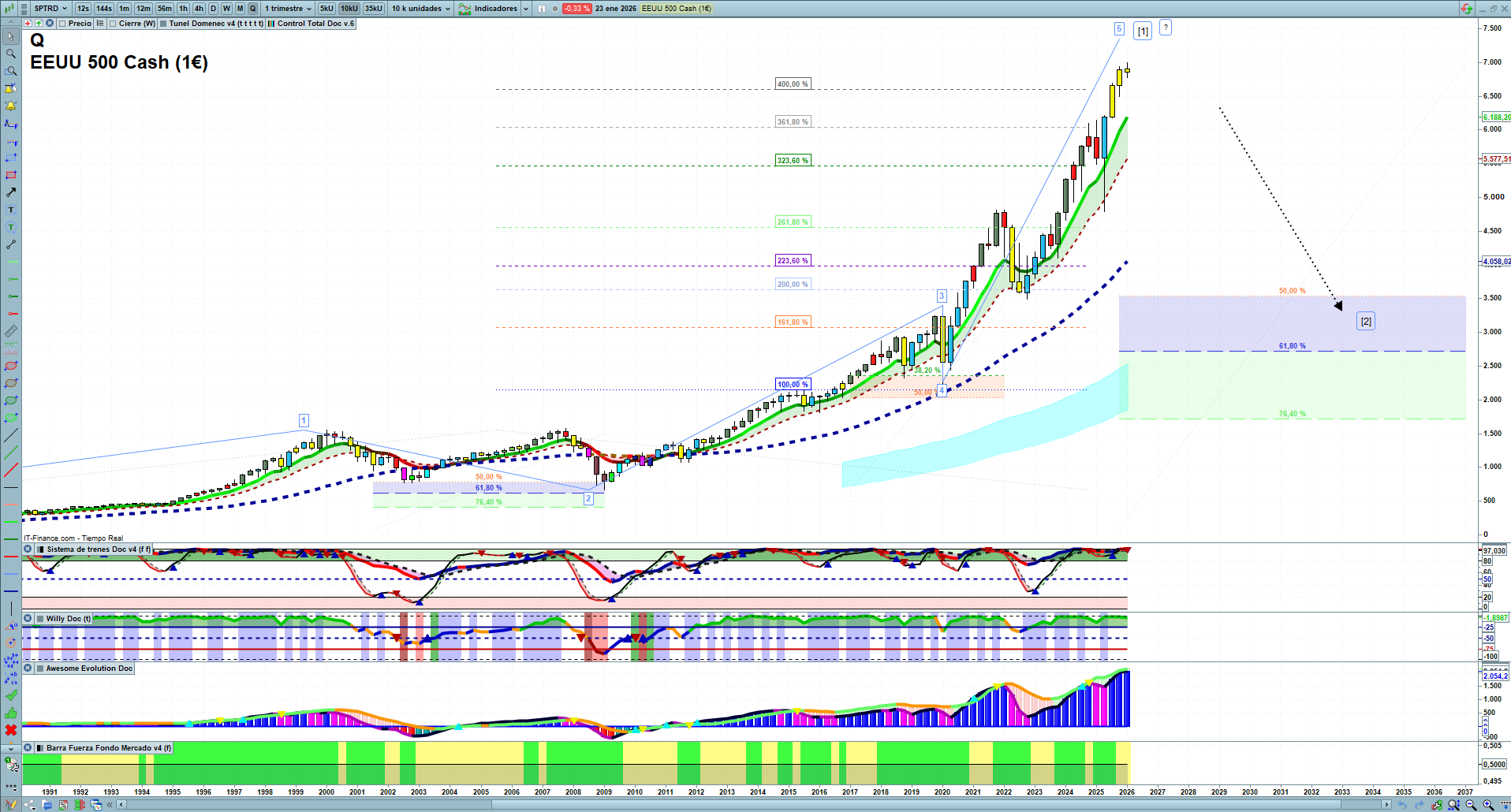Click the share icon in bottom bar
This screenshot has width=1511, height=812.
pos(30,805)
